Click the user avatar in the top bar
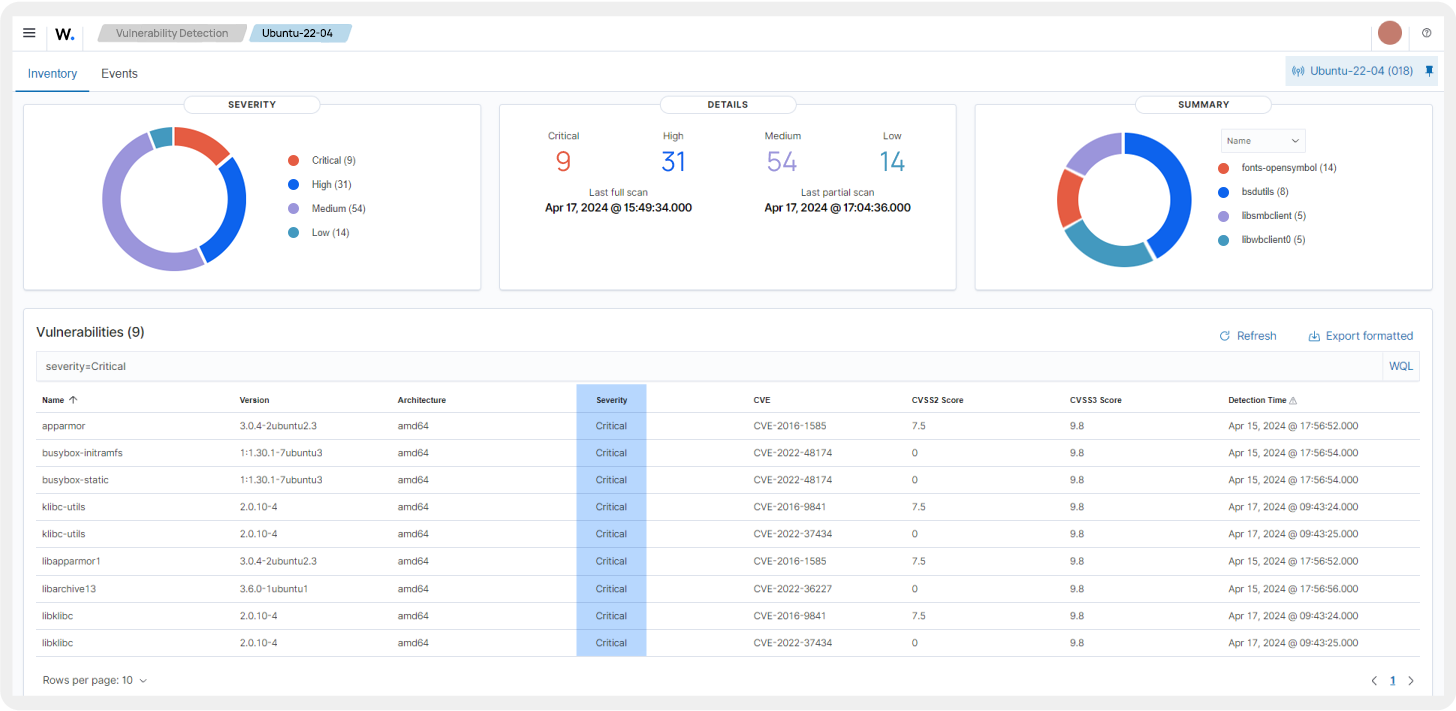The height and width of the screenshot is (711, 1456). click(1389, 33)
